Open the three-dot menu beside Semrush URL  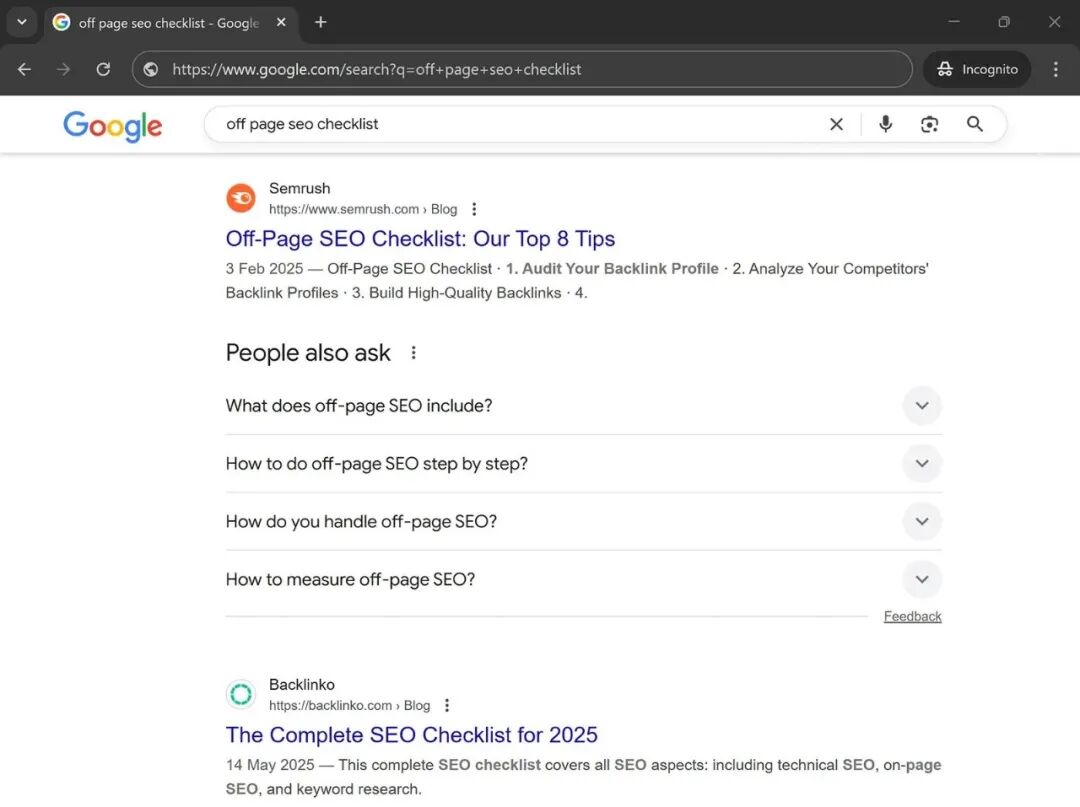click(474, 209)
